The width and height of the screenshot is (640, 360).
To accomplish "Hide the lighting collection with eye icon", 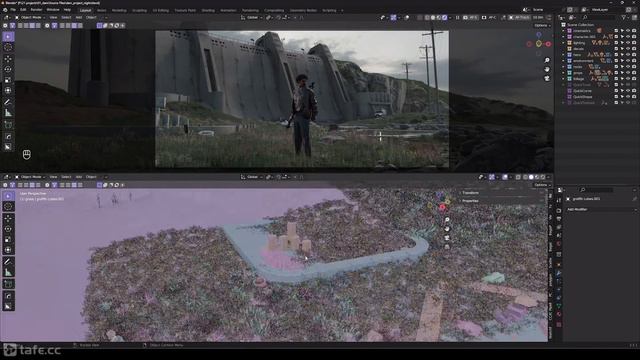I will (x=628, y=42).
